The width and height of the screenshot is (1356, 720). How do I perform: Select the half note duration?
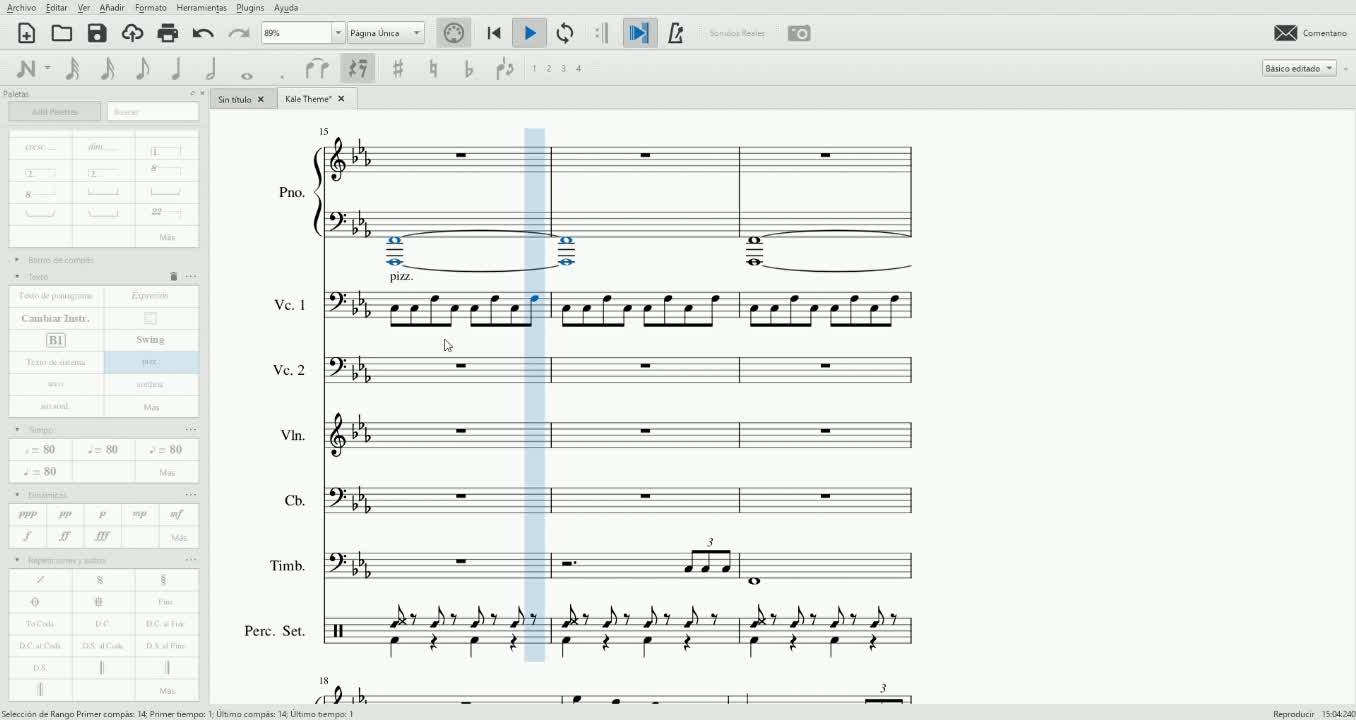(x=211, y=68)
